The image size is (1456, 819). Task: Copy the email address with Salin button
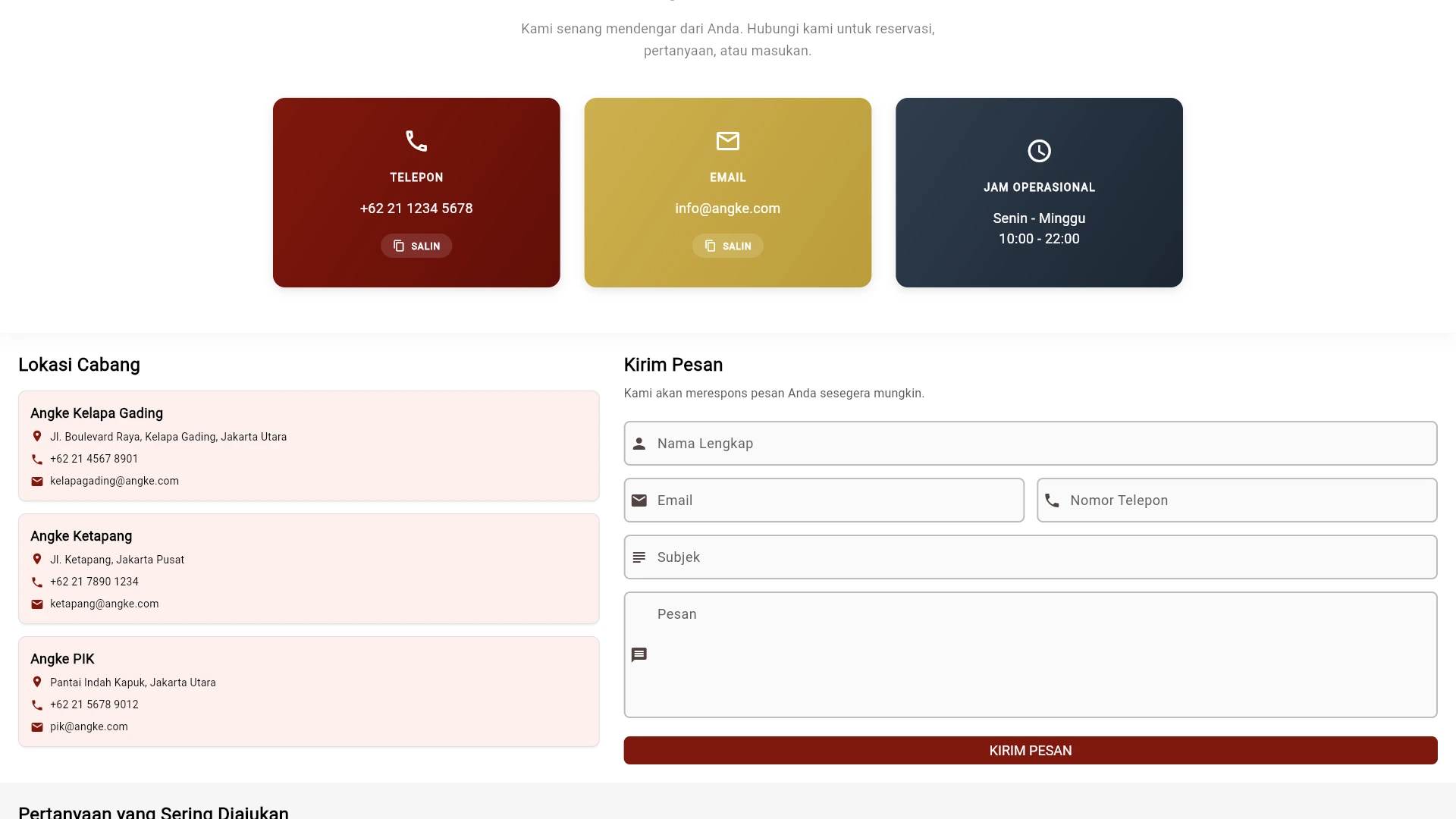pyautogui.click(x=727, y=246)
